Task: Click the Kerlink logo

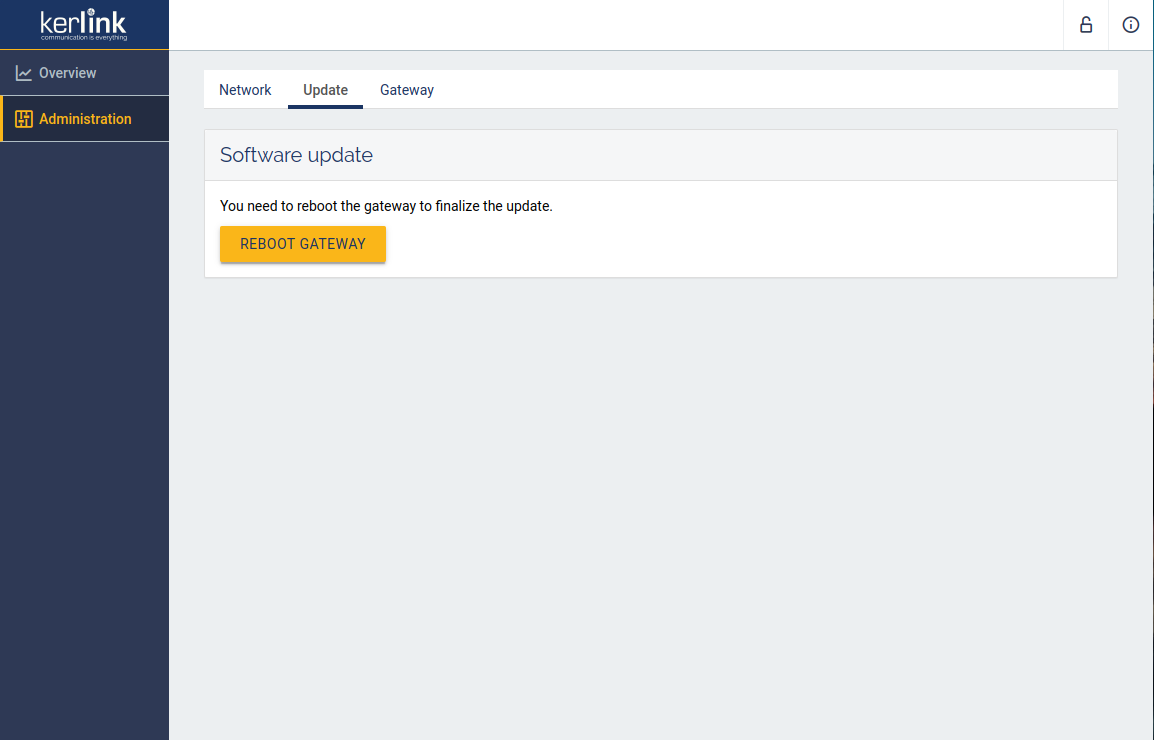Action: click(84, 22)
